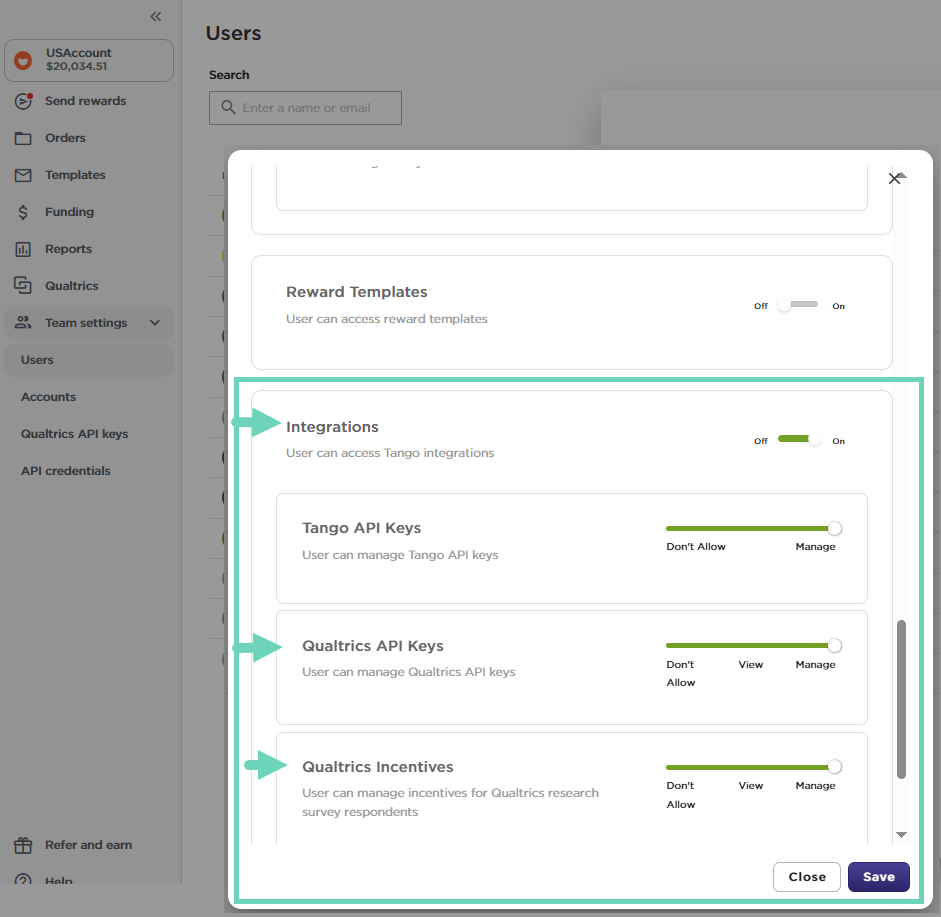941x917 pixels.
Task: Open Refer and earn gift icon
Action: pos(22,845)
